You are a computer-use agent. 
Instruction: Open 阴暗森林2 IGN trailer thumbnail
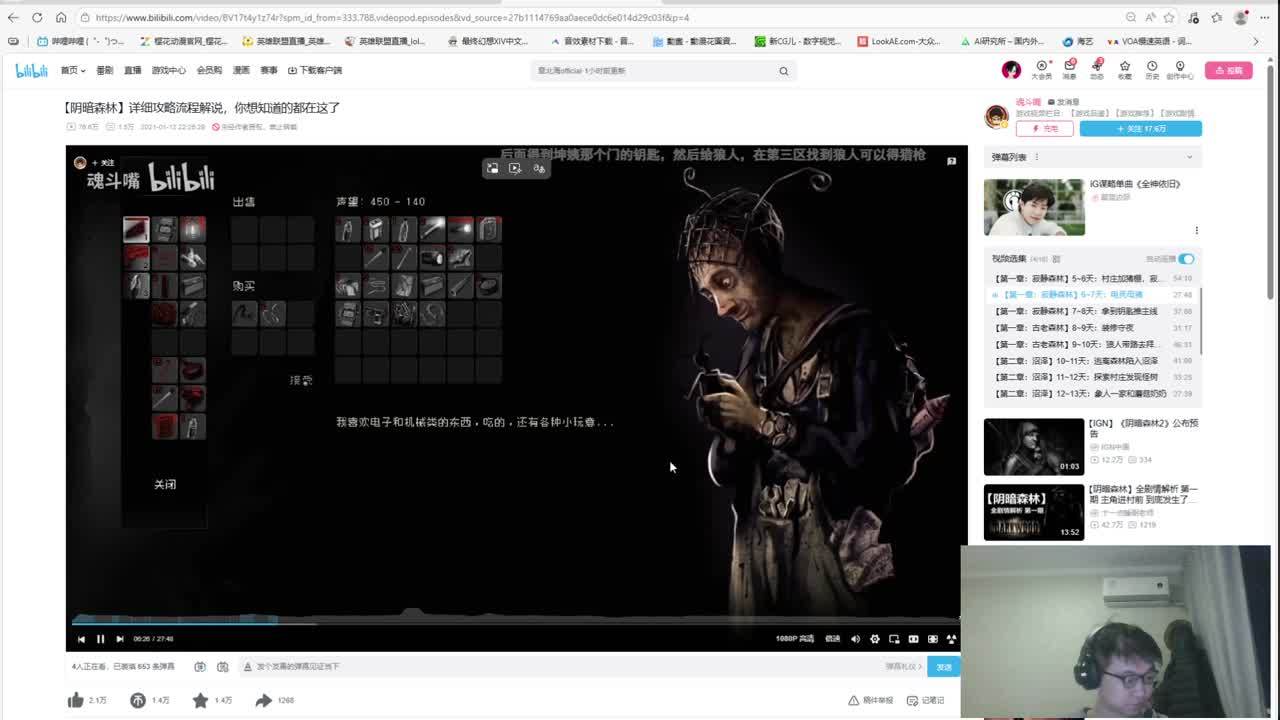tap(1034, 446)
